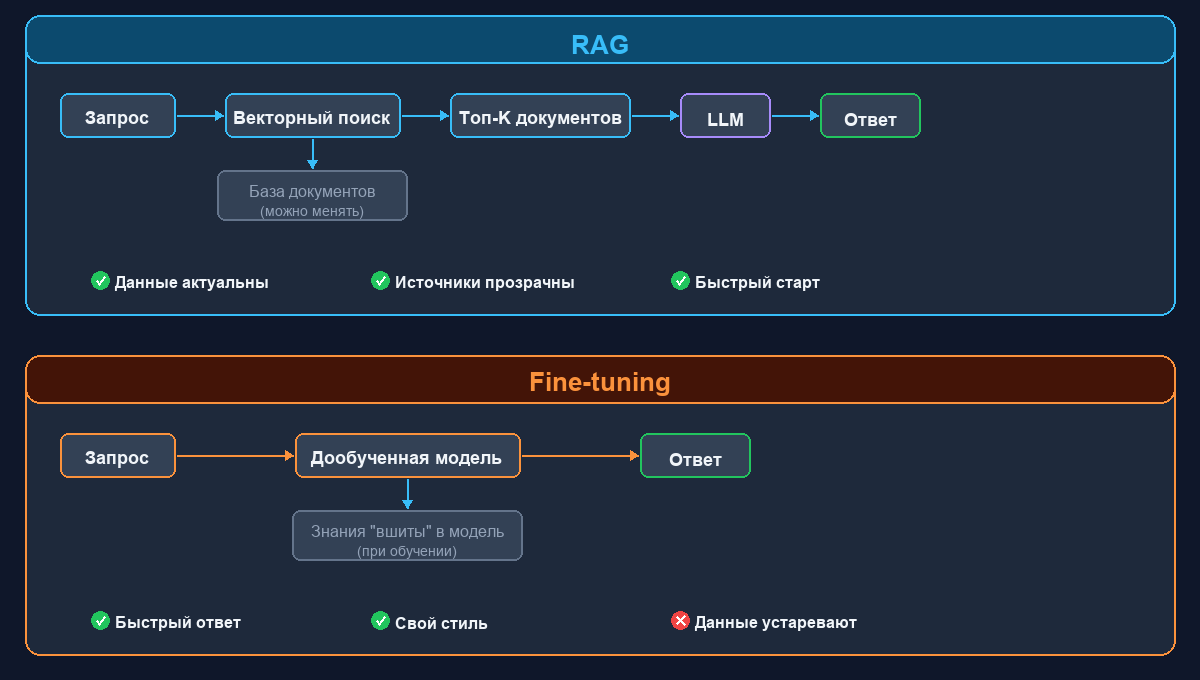Click the green checkmark beside 'Данные актуальны'
Image resolution: width=1200 pixels, height=680 pixels.
[x=100, y=281]
